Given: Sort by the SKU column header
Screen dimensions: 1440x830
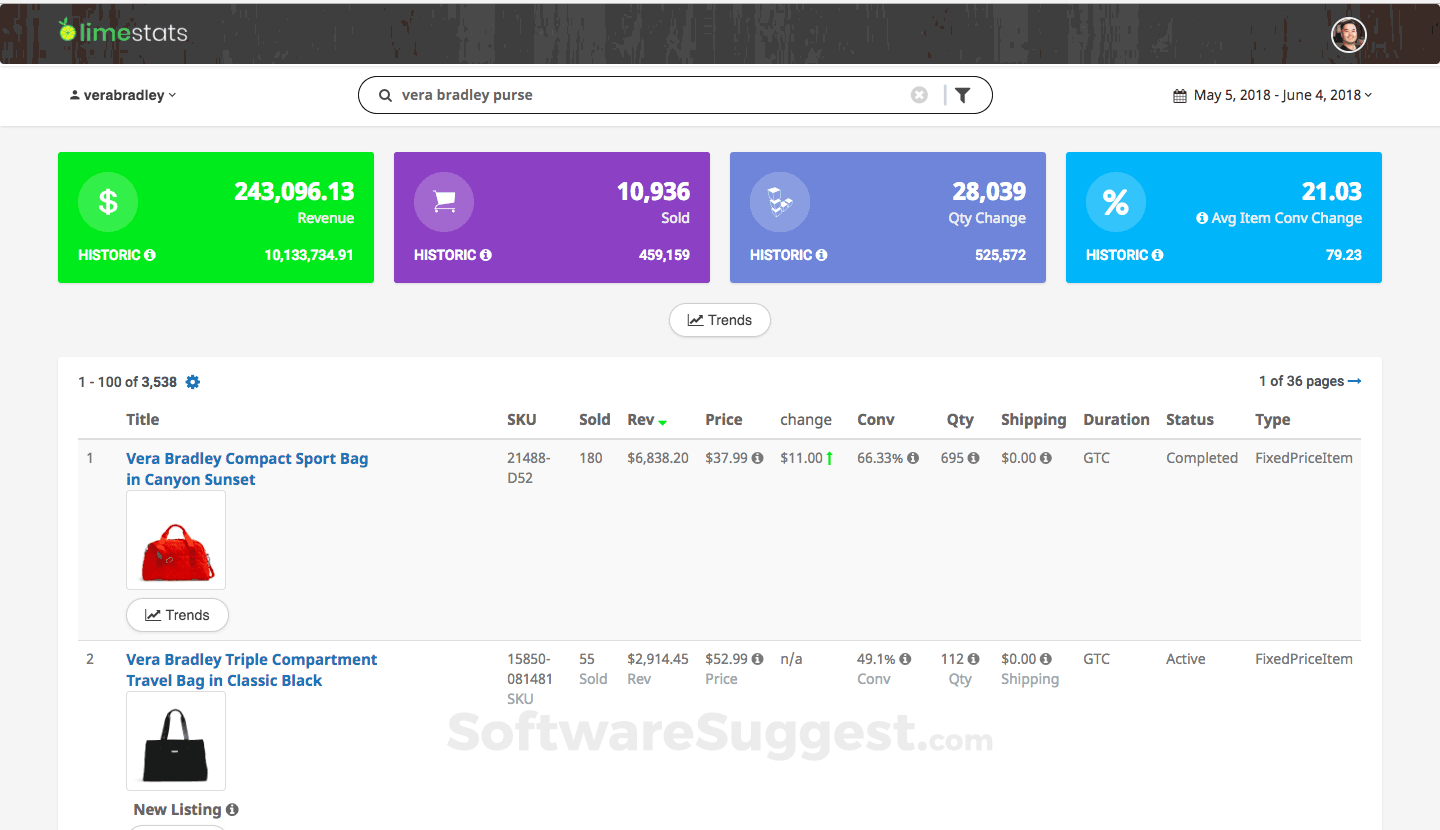Looking at the screenshot, I should (522, 420).
